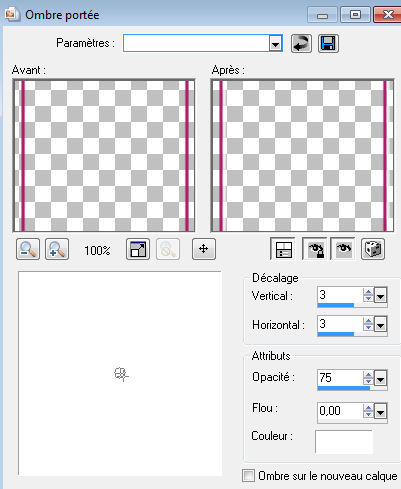Click the Avant preview pane
Image resolution: width=401 pixels, height=489 pixels.
coord(104,156)
